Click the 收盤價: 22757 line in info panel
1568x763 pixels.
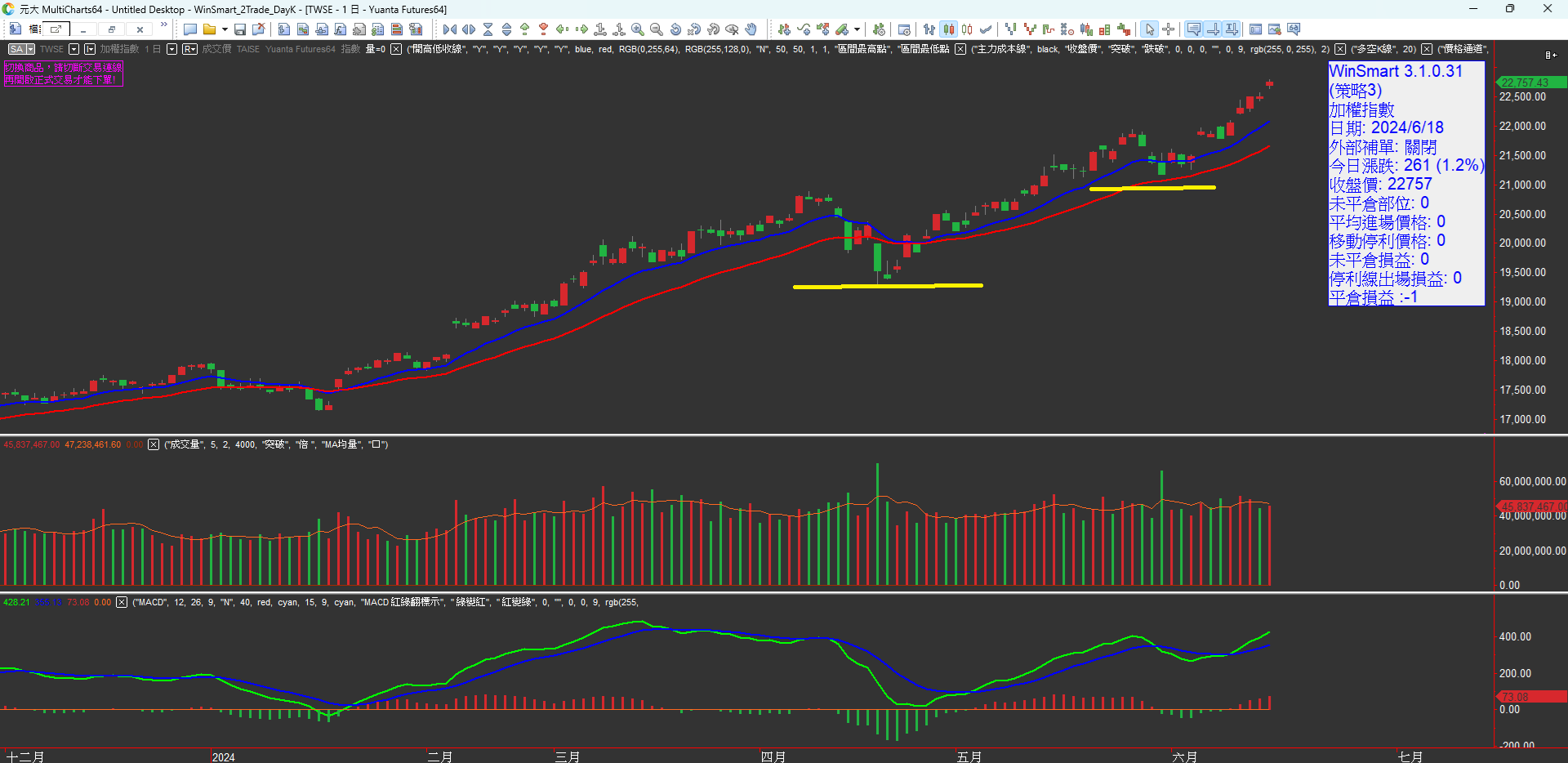pos(1380,185)
